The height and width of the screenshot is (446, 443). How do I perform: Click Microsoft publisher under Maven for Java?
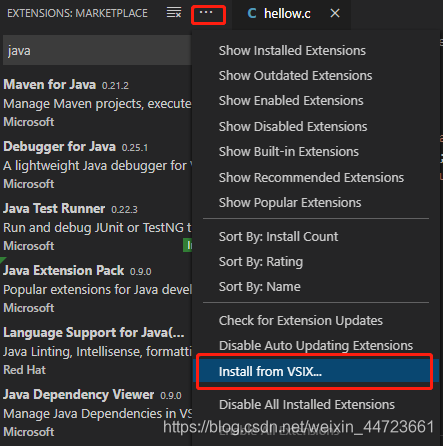(29, 122)
